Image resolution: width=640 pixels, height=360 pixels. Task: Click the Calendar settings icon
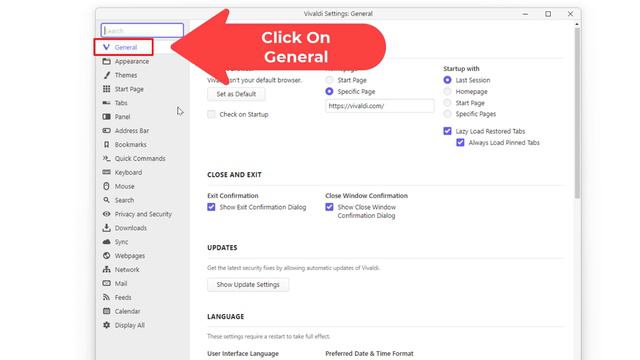coord(107,311)
